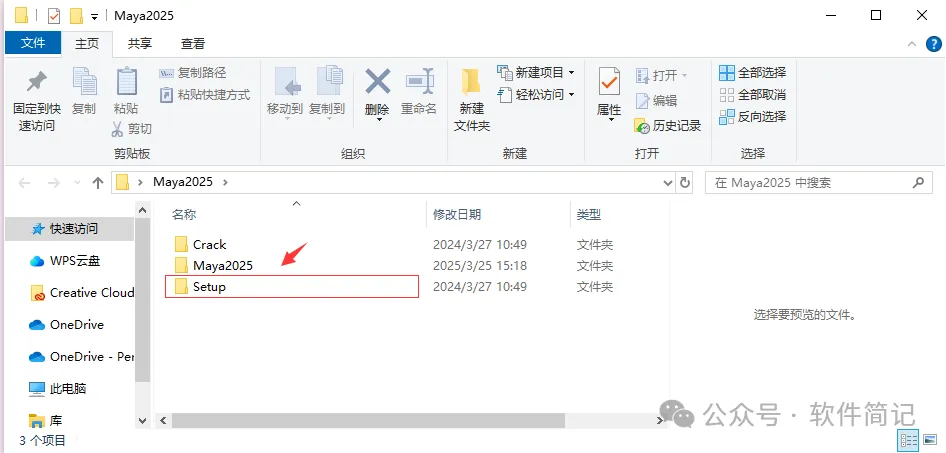The width and height of the screenshot is (946, 453).
Task: Open This PC (此电脑) in the sidebar
Action: coord(58,388)
